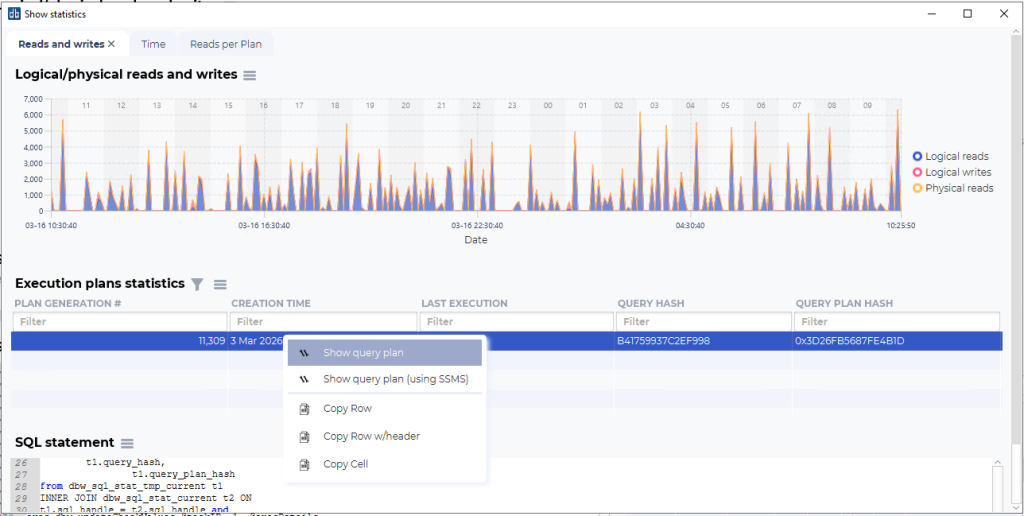The width and height of the screenshot is (1024, 516).
Task: Choose Show query plan (using SSMS)
Action: [385, 379]
